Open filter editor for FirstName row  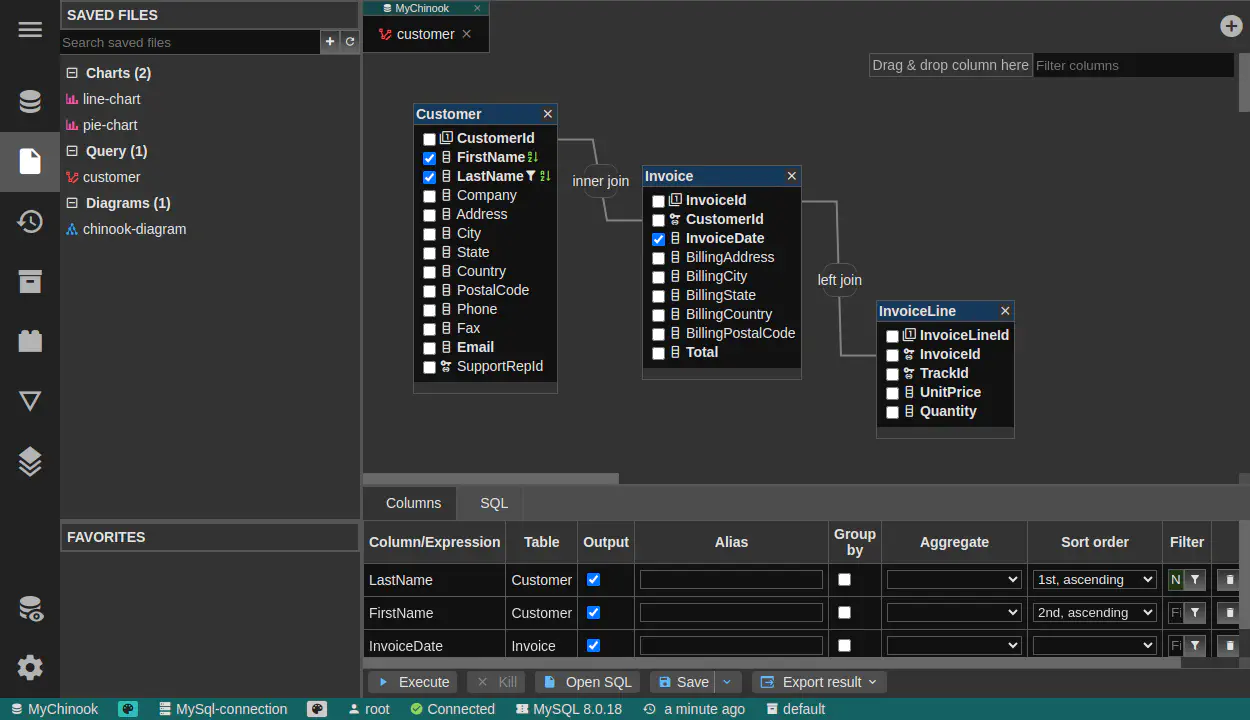(x=1195, y=613)
